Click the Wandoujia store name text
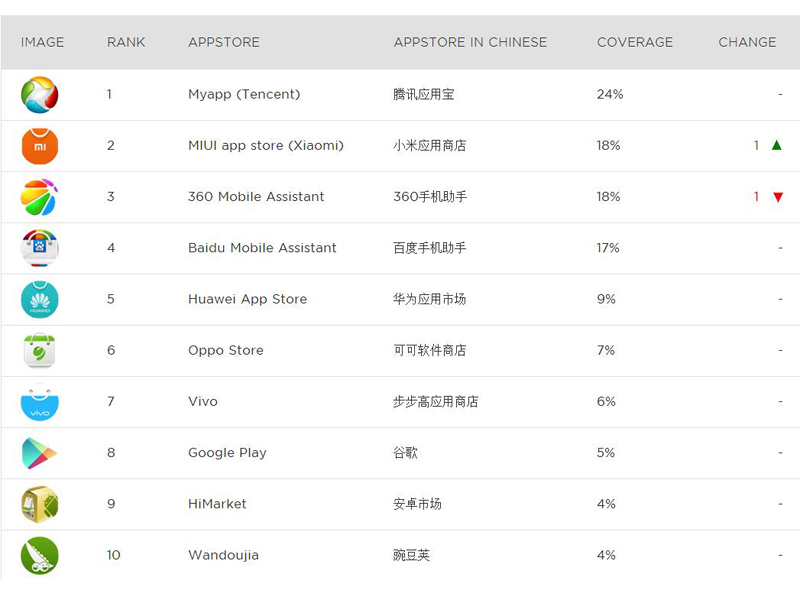 click(223, 555)
